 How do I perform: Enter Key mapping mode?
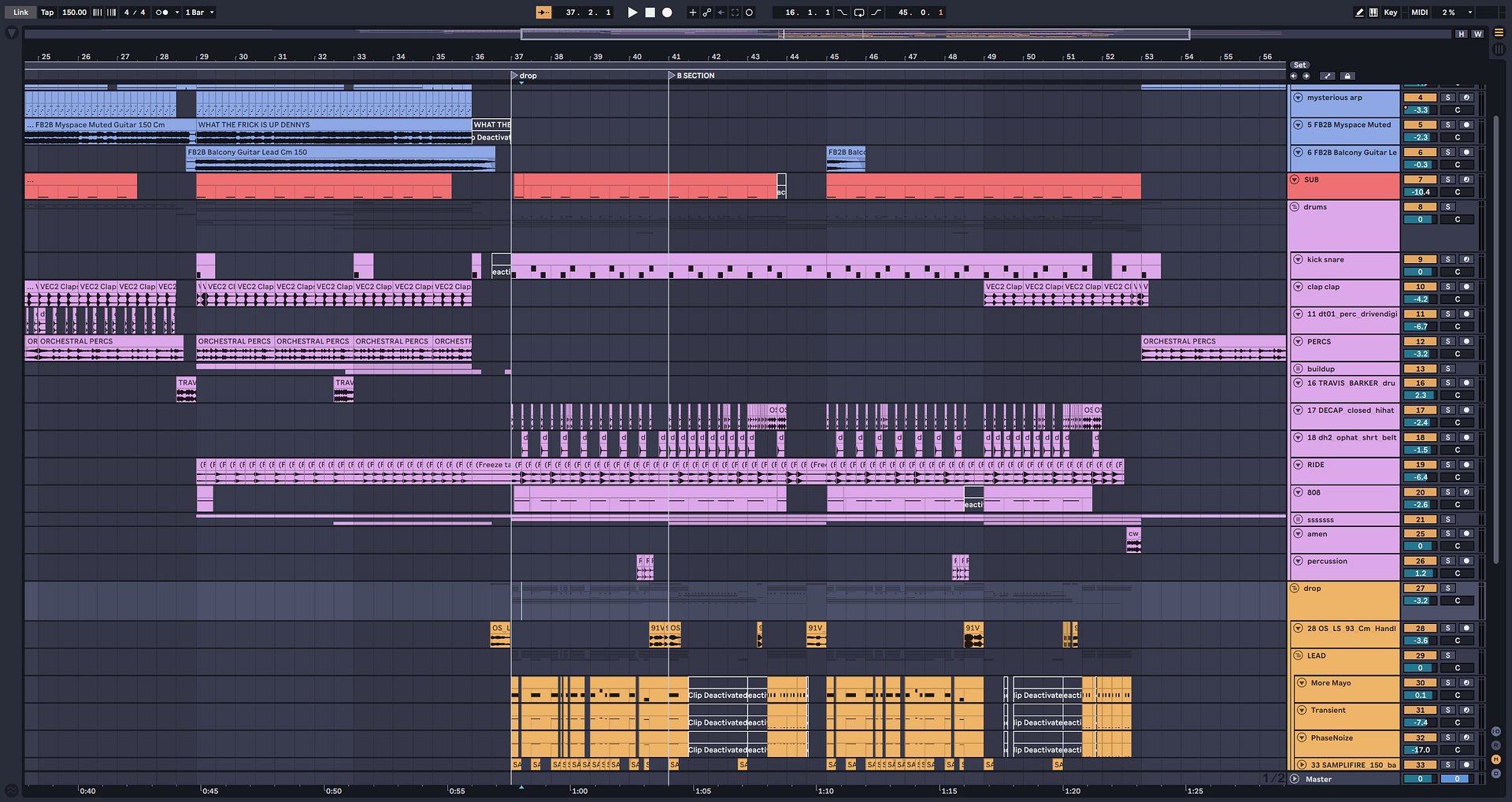click(1390, 12)
